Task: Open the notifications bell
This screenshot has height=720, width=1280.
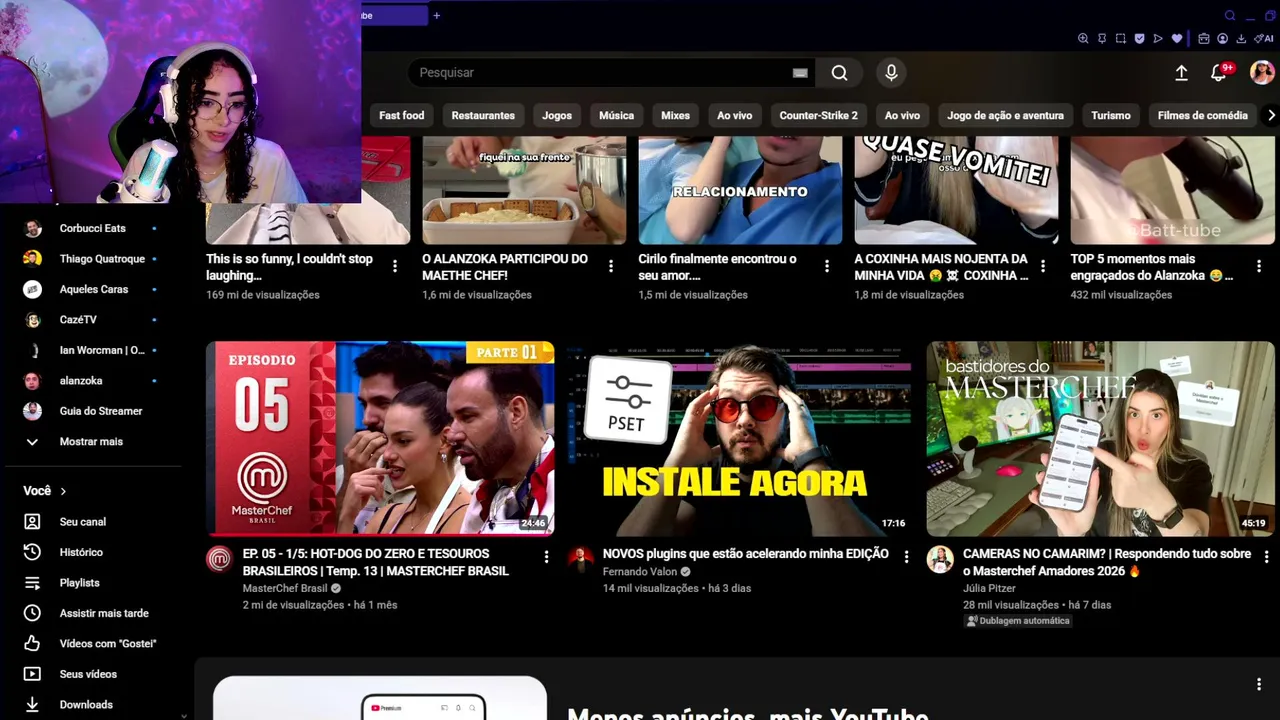Action: point(1218,73)
